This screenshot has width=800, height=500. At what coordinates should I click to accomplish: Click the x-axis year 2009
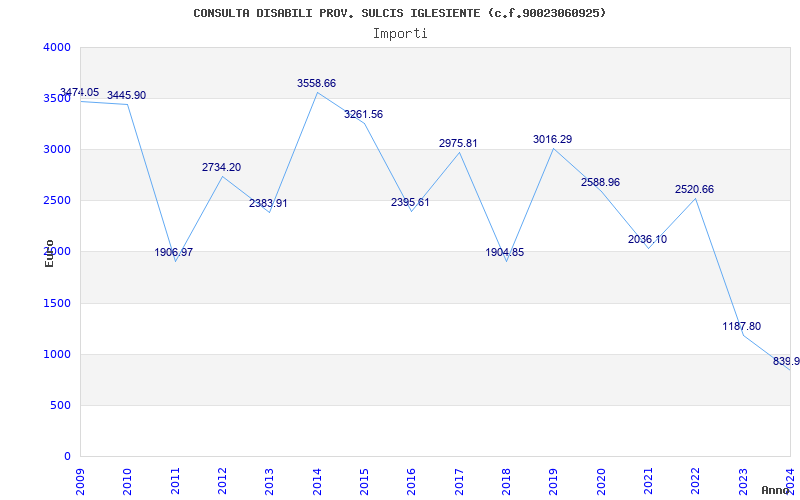[x=80, y=482]
